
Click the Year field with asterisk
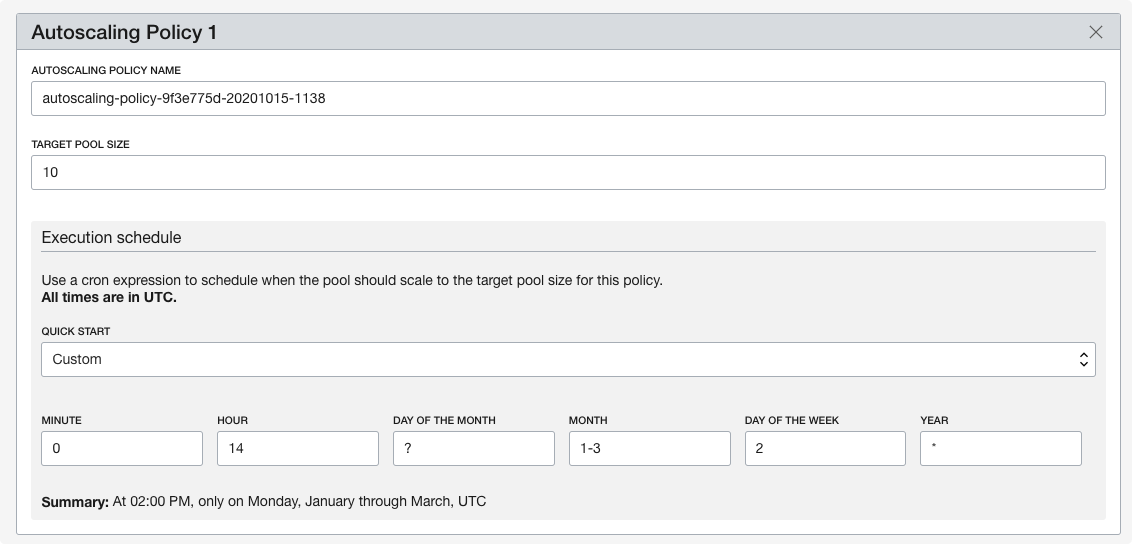click(1000, 449)
